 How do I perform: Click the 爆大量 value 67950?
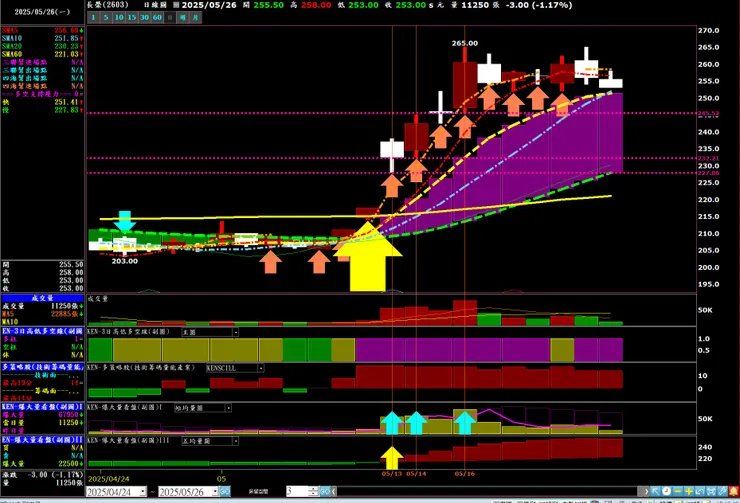[68, 415]
